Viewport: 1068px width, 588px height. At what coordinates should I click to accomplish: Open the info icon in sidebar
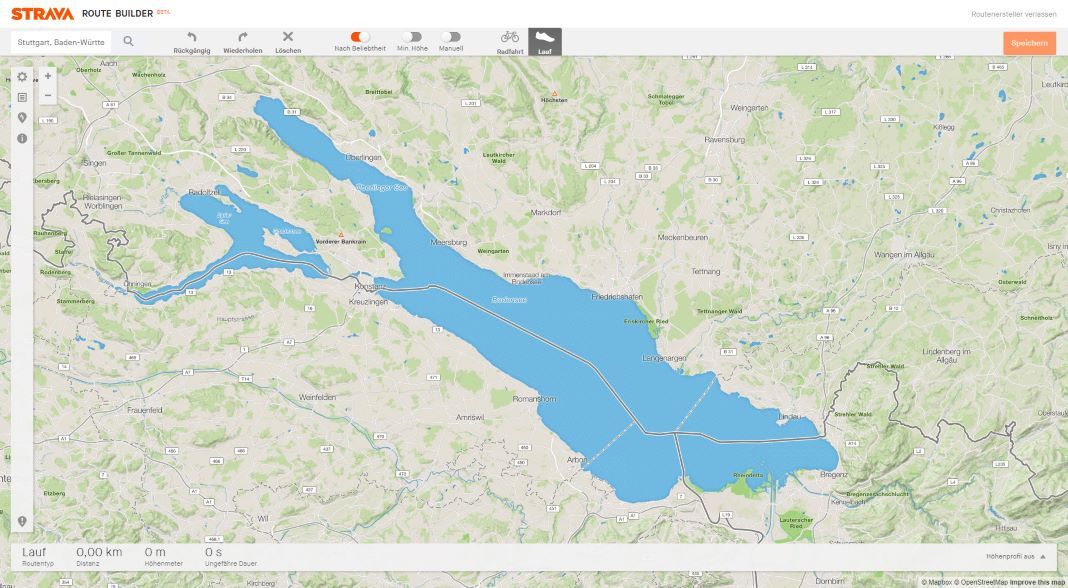(x=22, y=138)
